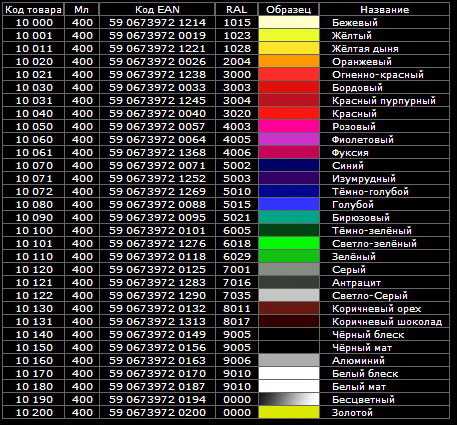Choose the bright green Светло-зелёный swatch
This screenshot has width=457, height=425.
(289, 244)
